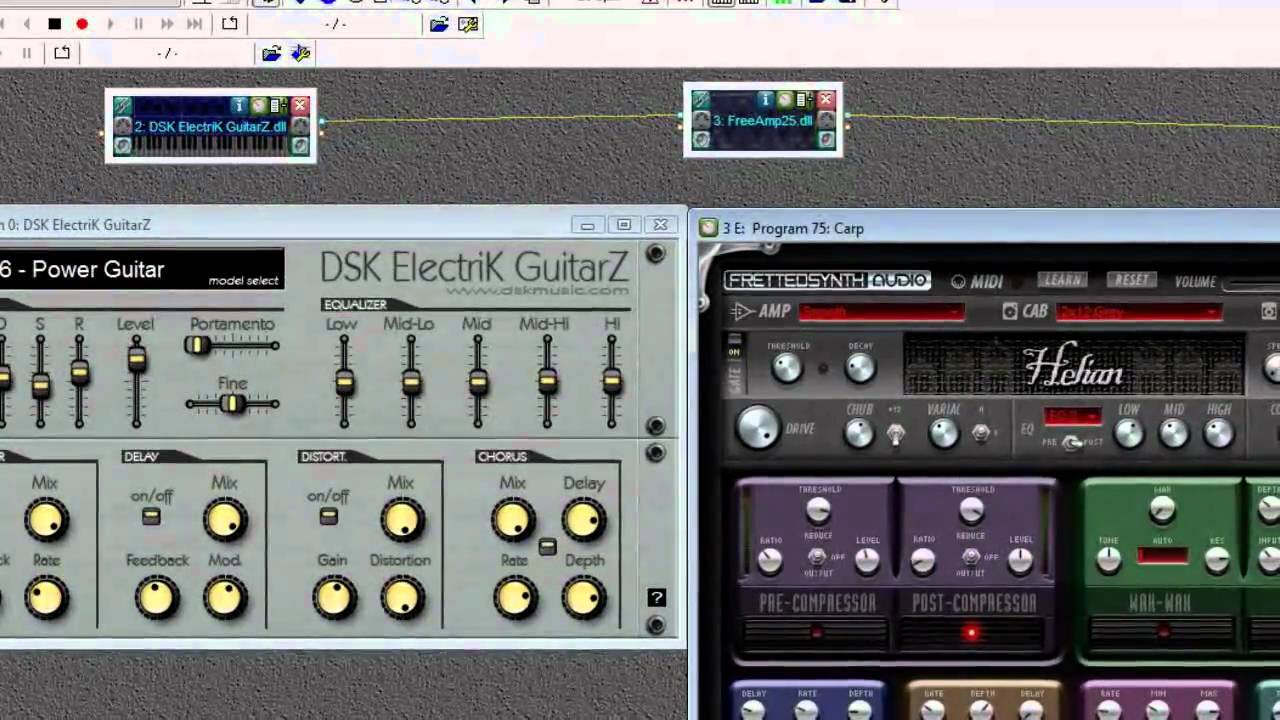
Task: Click the MIDI speaker icon in FreeAmp
Action: (958, 281)
